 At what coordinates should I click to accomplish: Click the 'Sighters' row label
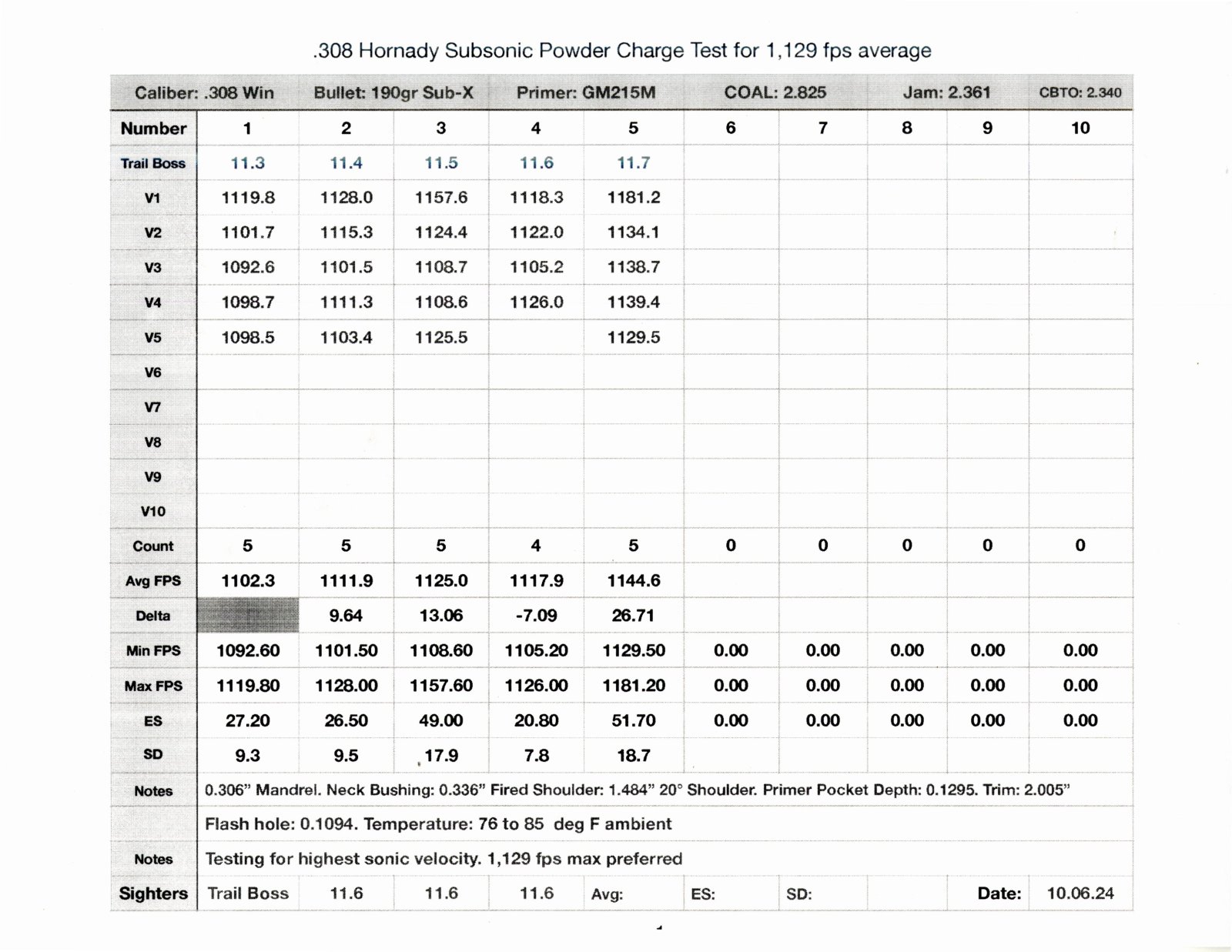pyautogui.click(x=153, y=894)
